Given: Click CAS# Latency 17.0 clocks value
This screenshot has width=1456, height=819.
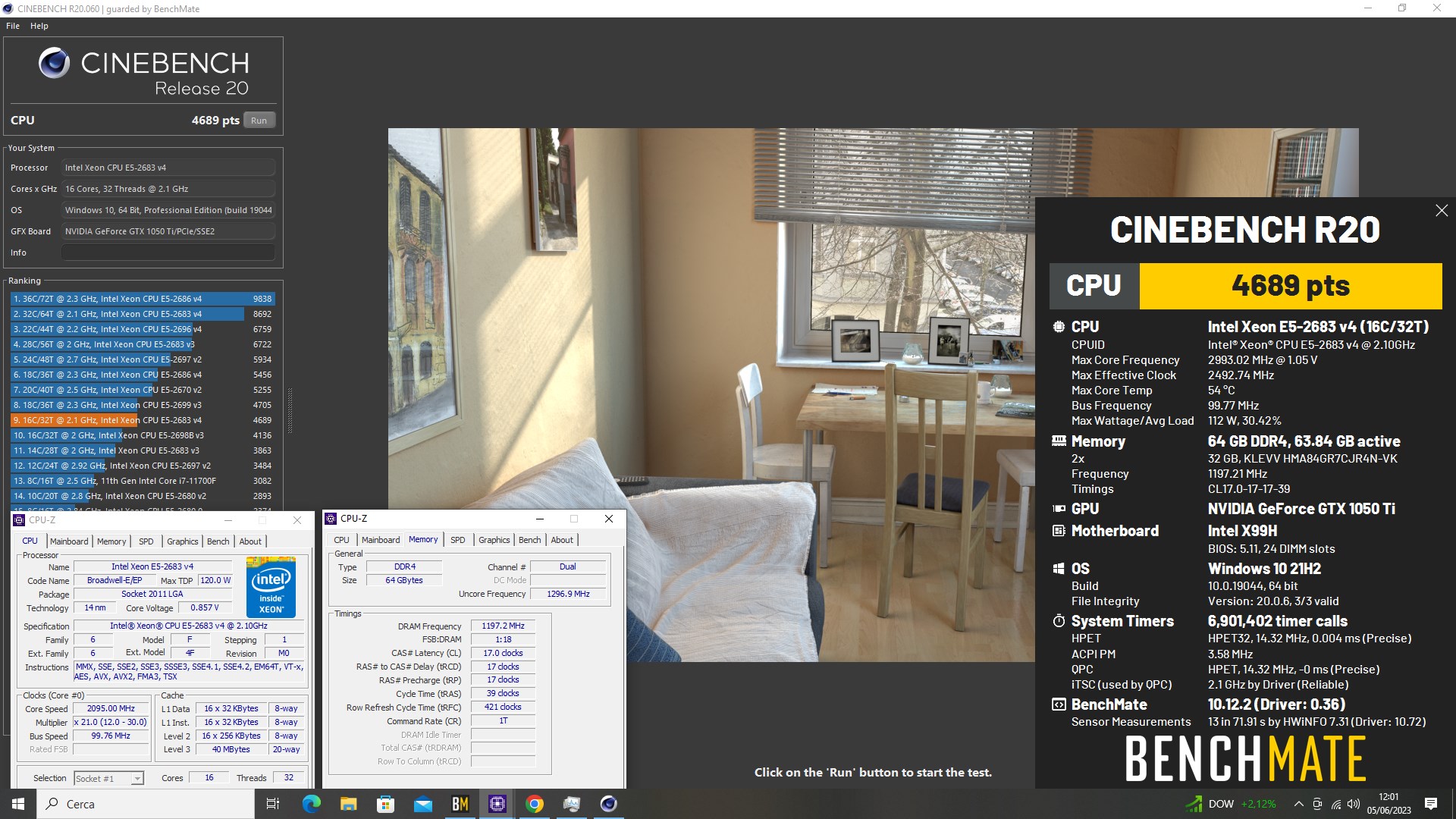Looking at the screenshot, I should (x=503, y=654).
